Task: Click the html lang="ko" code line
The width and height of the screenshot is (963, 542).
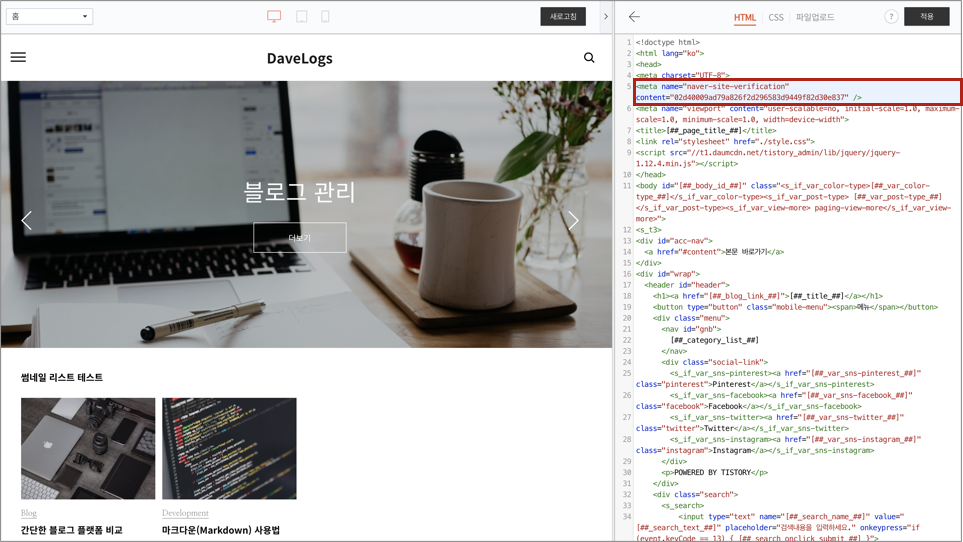Action: pyautogui.click(x=670, y=53)
